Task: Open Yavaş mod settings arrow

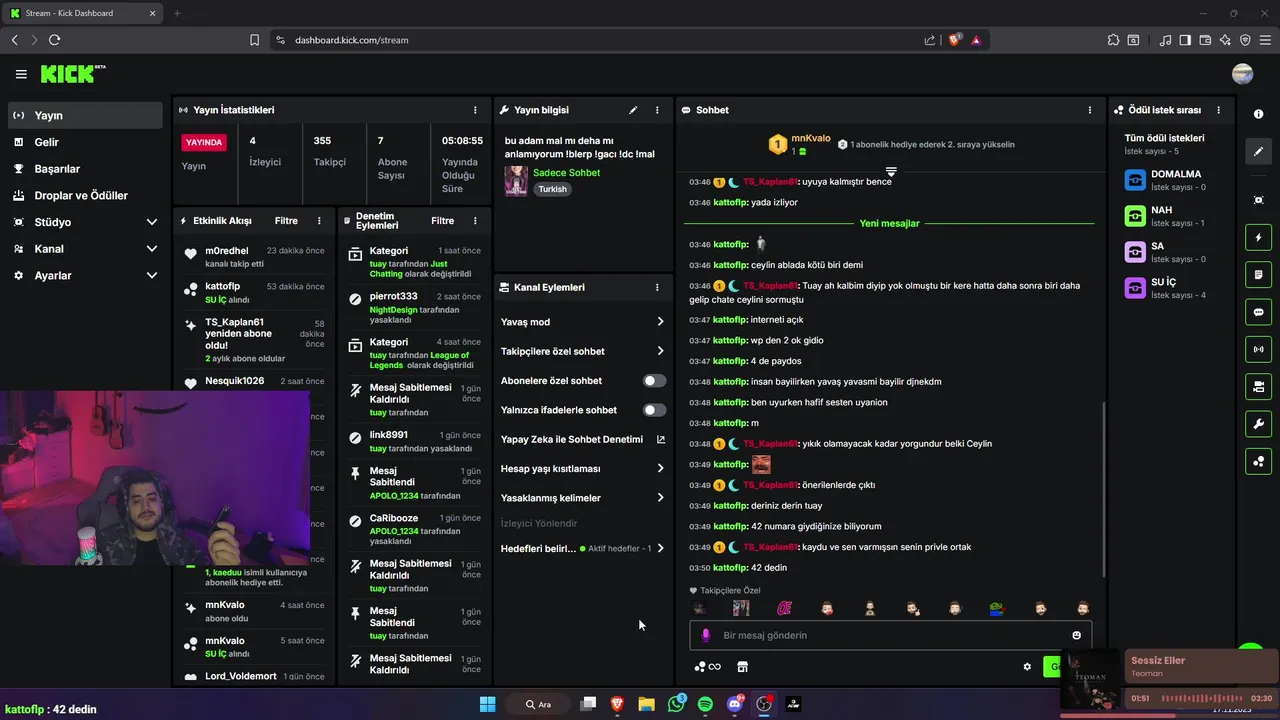Action: pyautogui.click(x=660, y=322)
